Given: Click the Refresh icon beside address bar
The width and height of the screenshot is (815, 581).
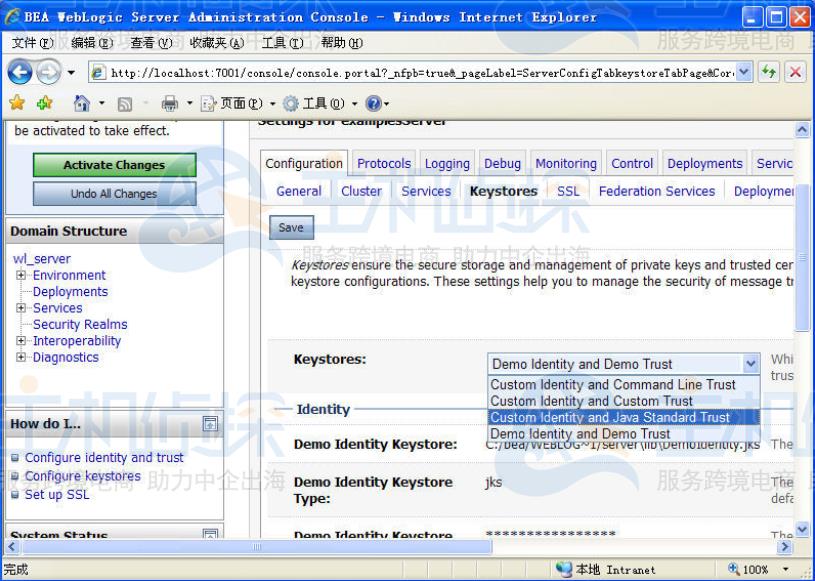Looking at the screenshot, I should (x=768, y=72).
